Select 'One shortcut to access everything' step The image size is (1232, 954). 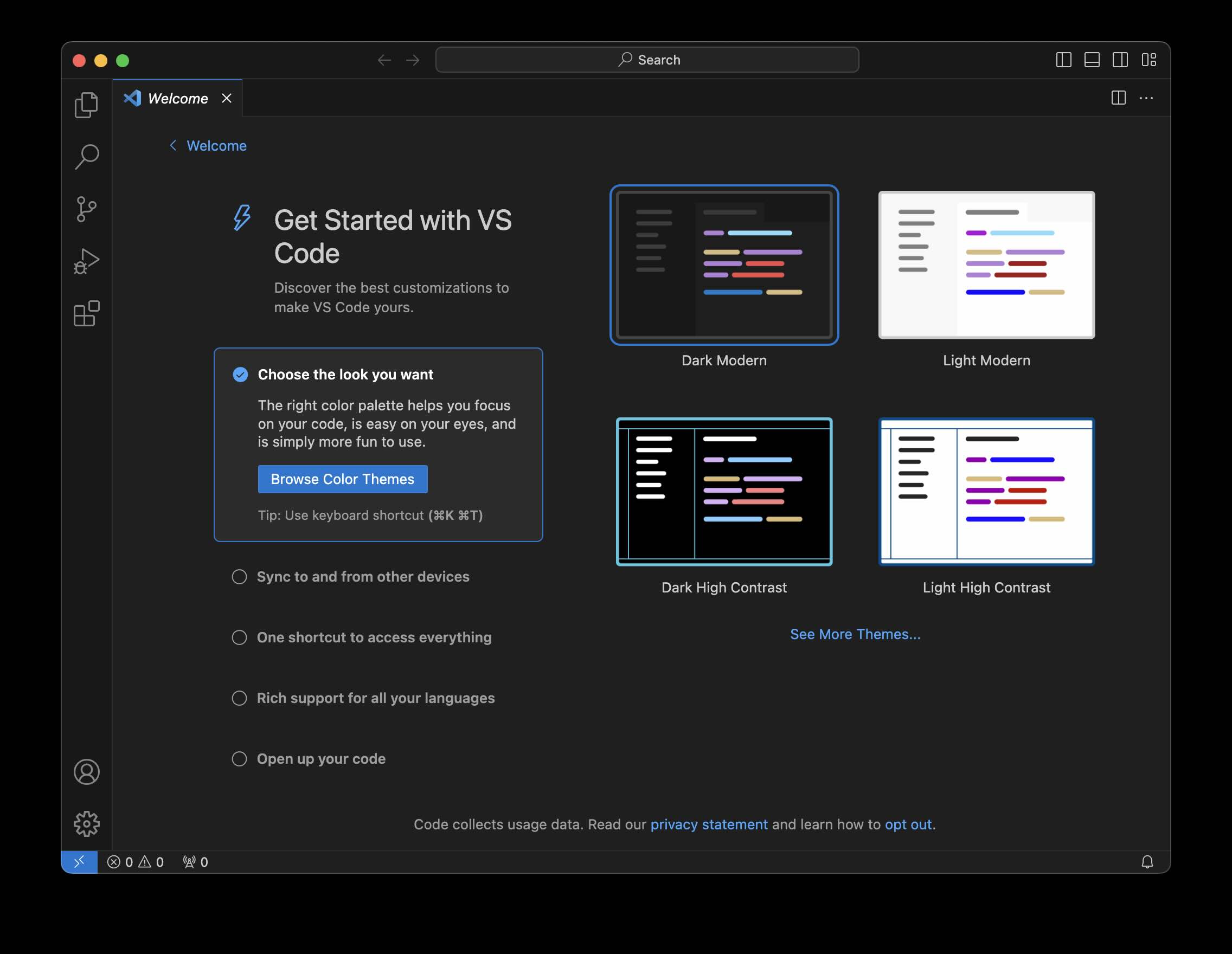click(374, 637)
